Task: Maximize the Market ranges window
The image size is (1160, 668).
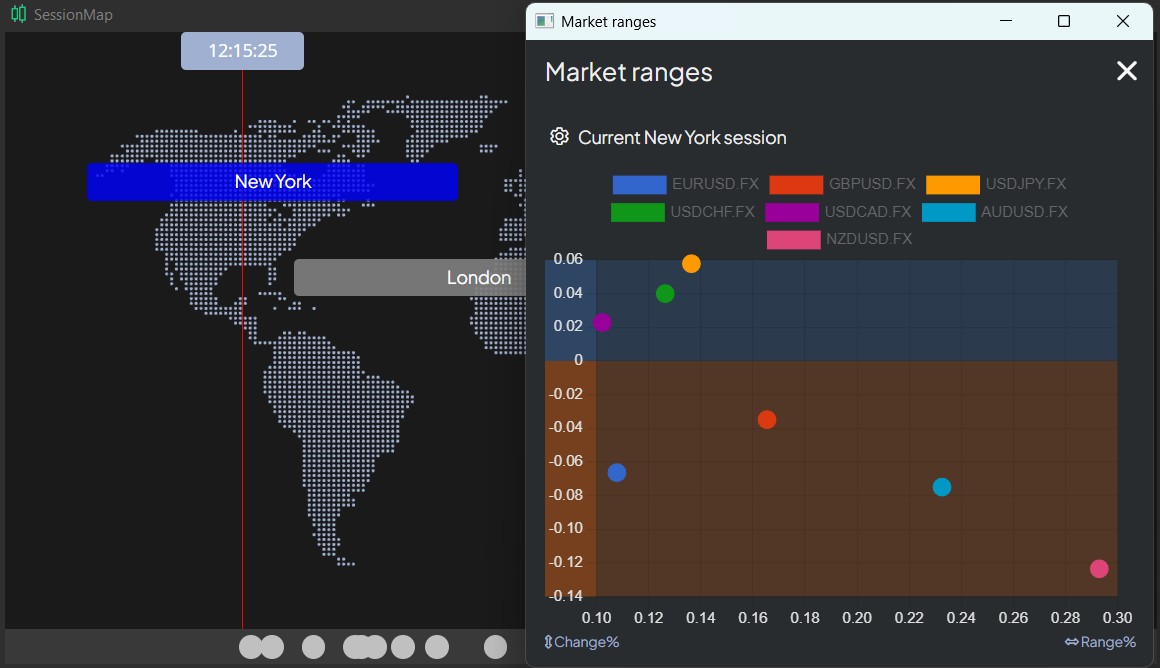Action: click(1064, 21)
